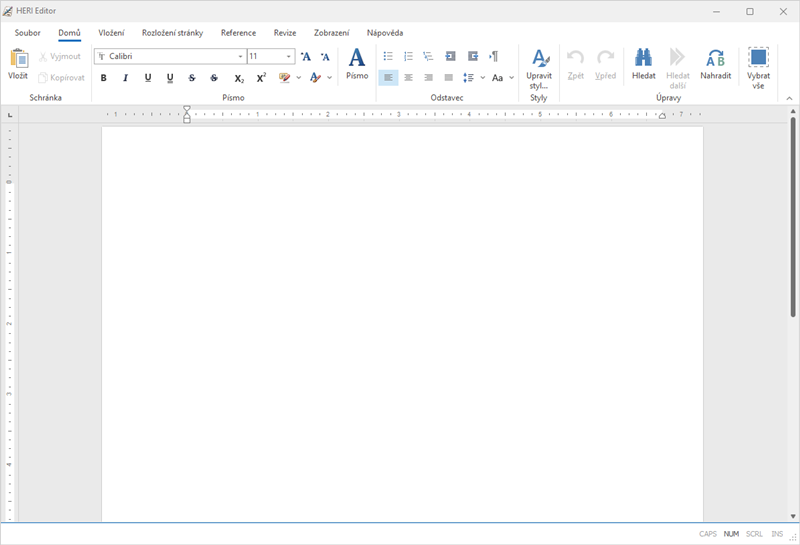Toggle single strikethrough formatting
This screenshot has height=545, width=800.
192,78
